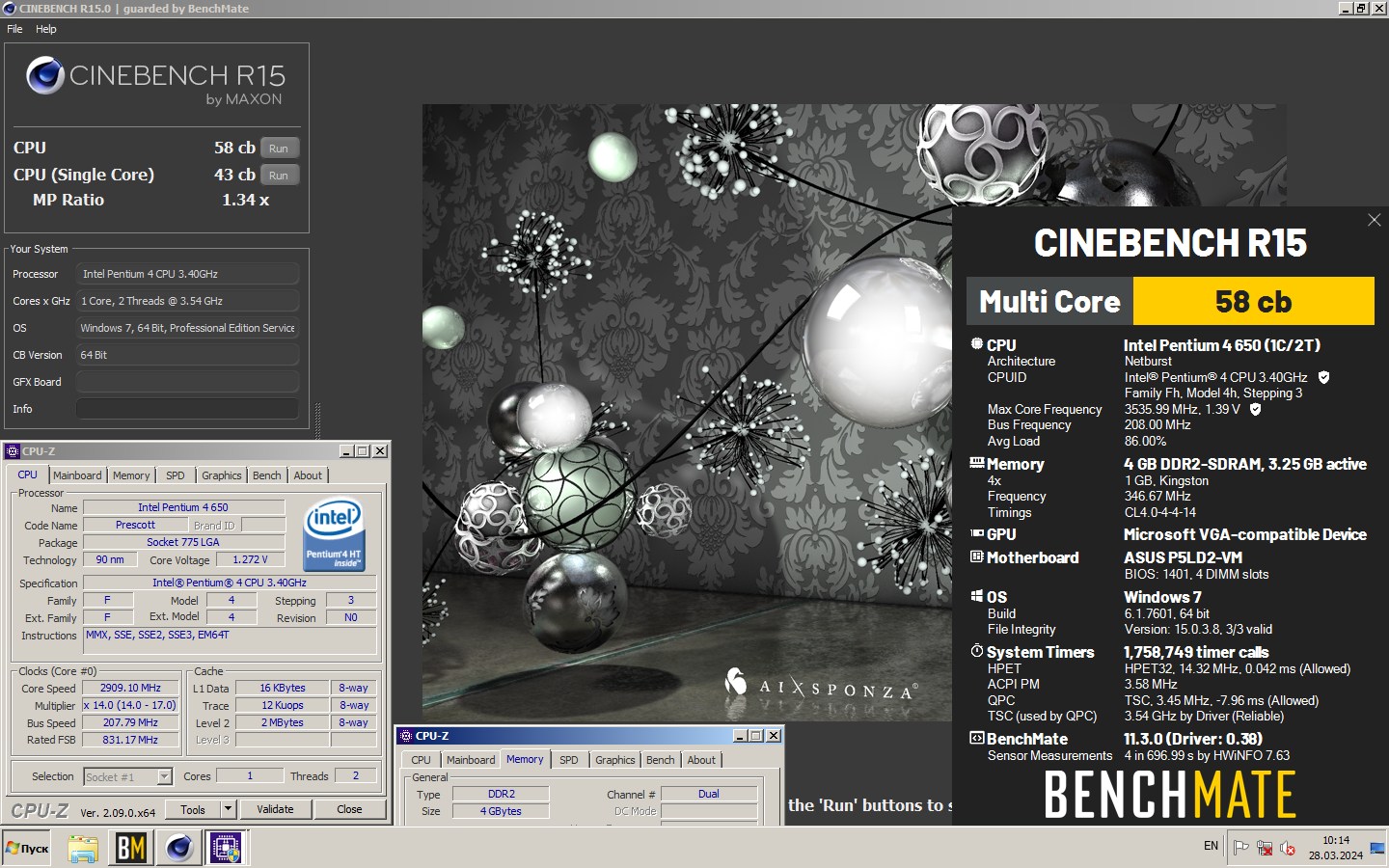Click the Core Voltage value 1.272 V

pyautogui.click(x=250, y=559)
